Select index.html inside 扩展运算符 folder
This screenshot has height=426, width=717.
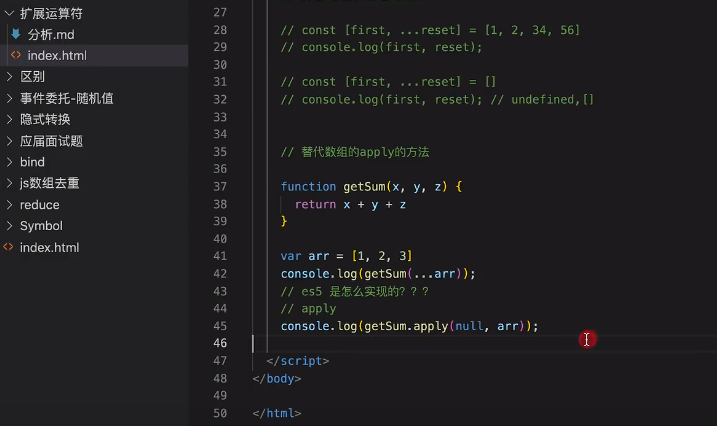coord(57,56)
